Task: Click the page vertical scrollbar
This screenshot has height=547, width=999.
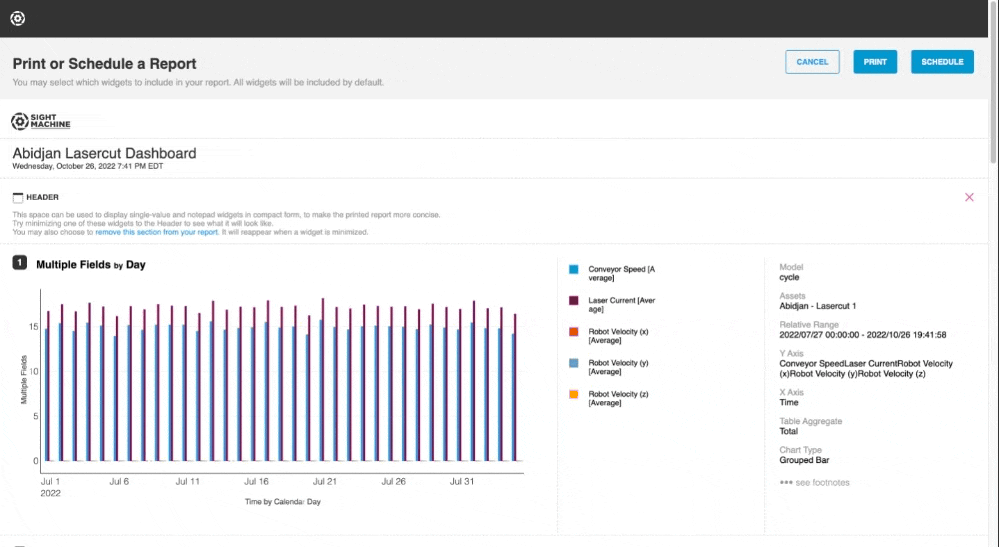Action: [x=993, y=83]
